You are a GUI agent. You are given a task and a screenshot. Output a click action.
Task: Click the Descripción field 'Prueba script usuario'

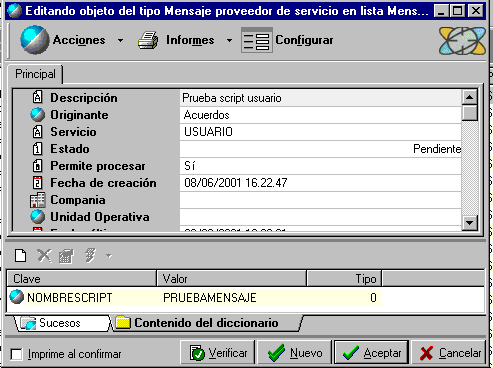pyautogui.click(x=320, y=98)
